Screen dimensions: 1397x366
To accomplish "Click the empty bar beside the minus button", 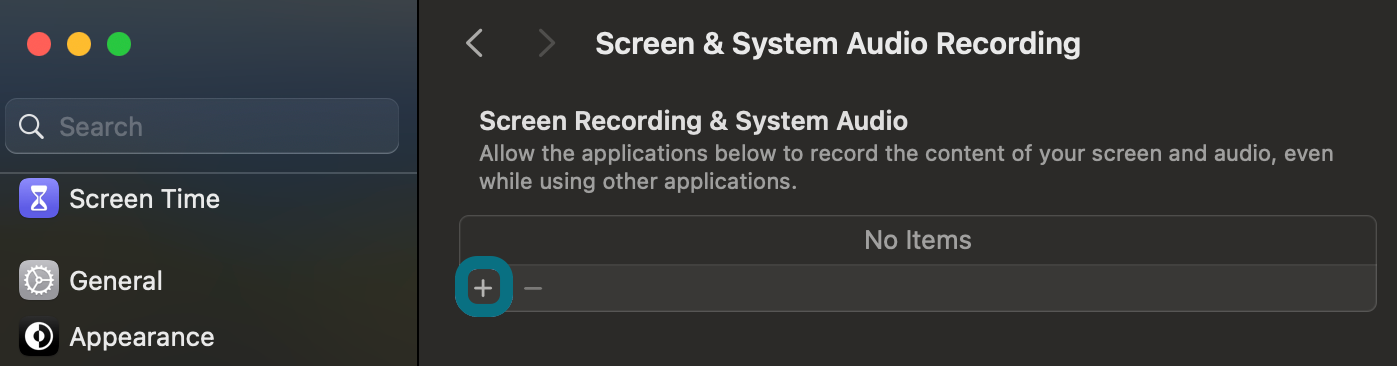I will (962, 288).
